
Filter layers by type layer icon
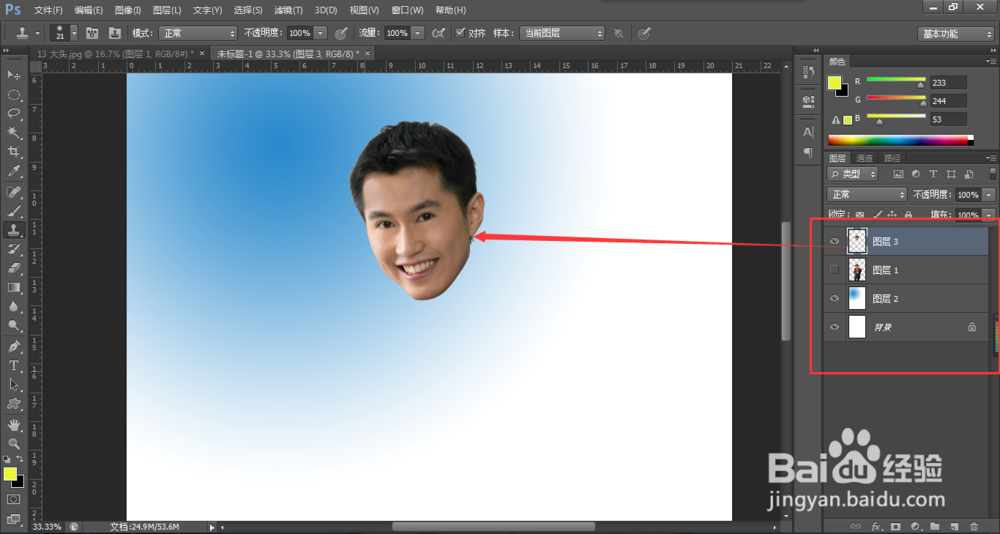[x=933, y=174]
